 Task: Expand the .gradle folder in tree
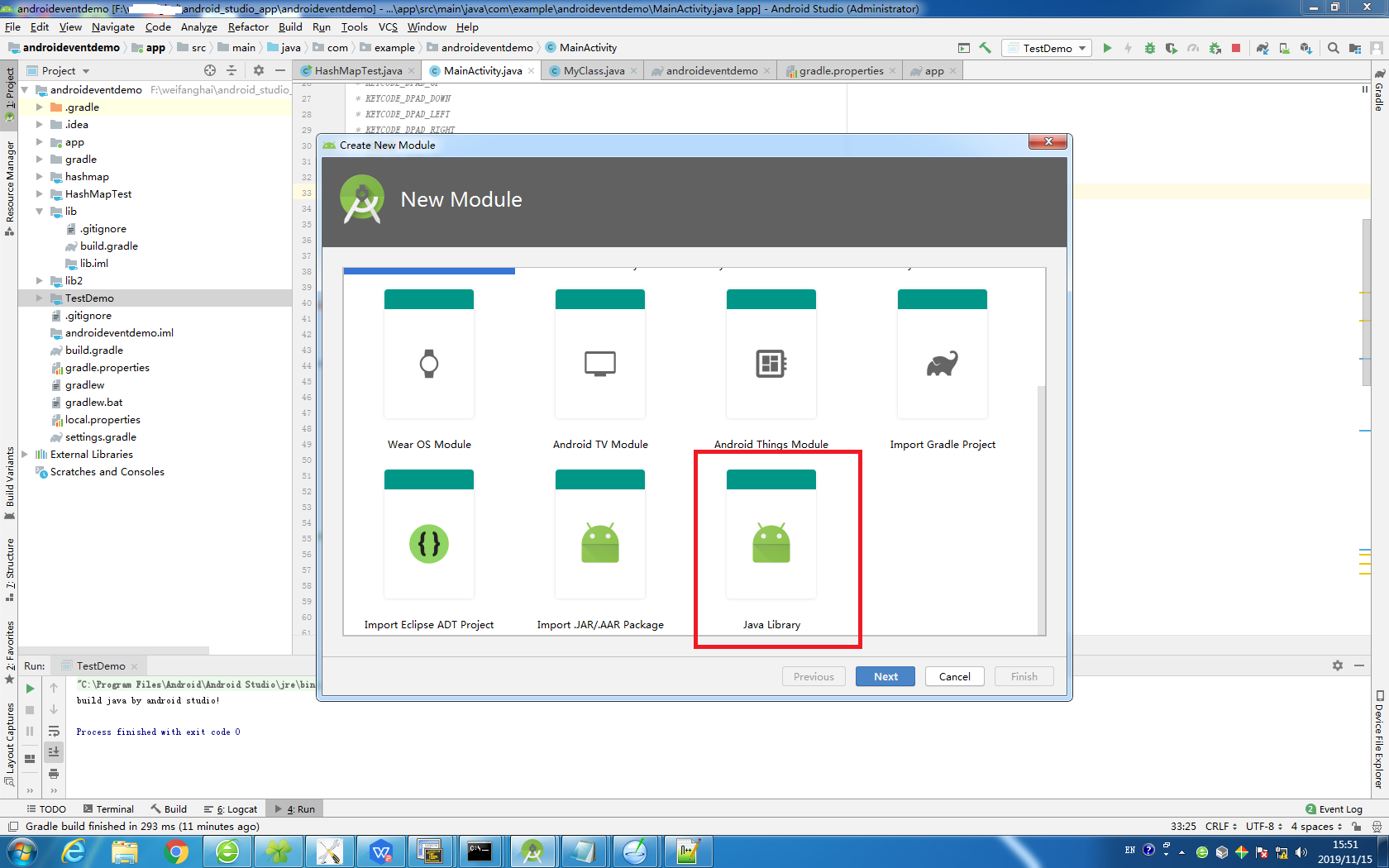pos(39,107)
